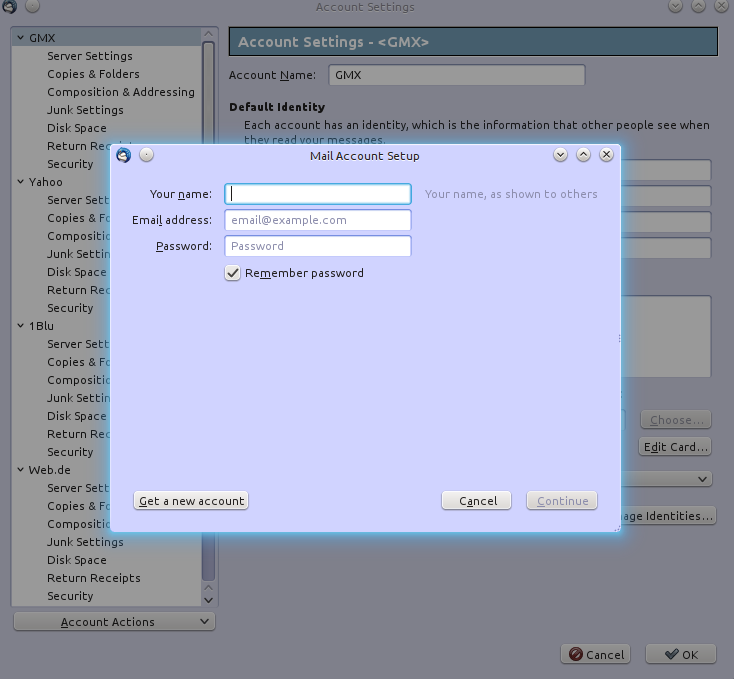Image resolution: width=734 pixels, height=679 pixels.
Task: Click the Manage Identities... button
Action: point(668,516)
